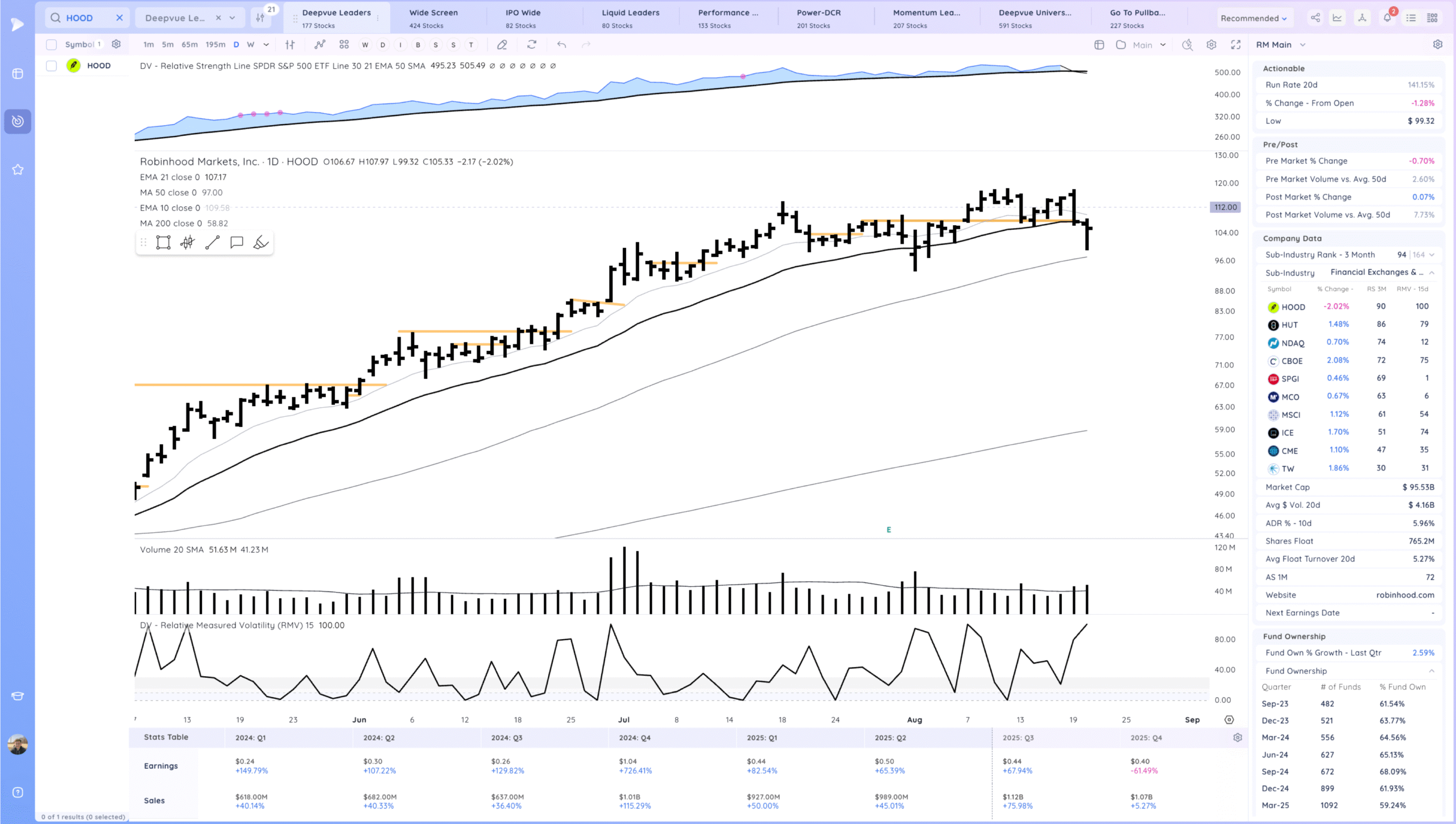Check the select-all Symbol checkbox
This screenshot has height=824, width=1456.
pyautogui.click(x=51, y=44)
